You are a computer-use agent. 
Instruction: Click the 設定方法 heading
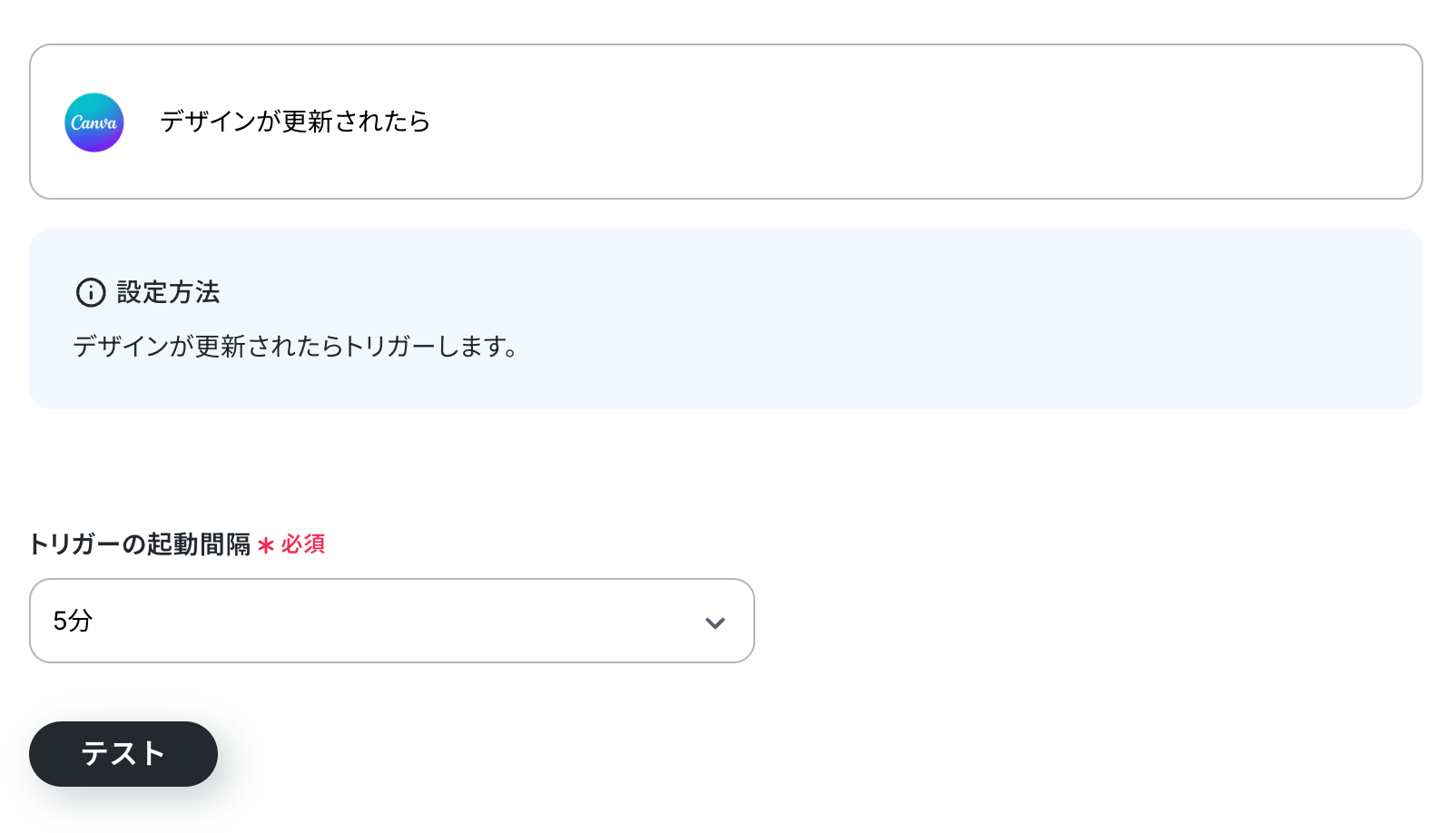tap(169, 292)
